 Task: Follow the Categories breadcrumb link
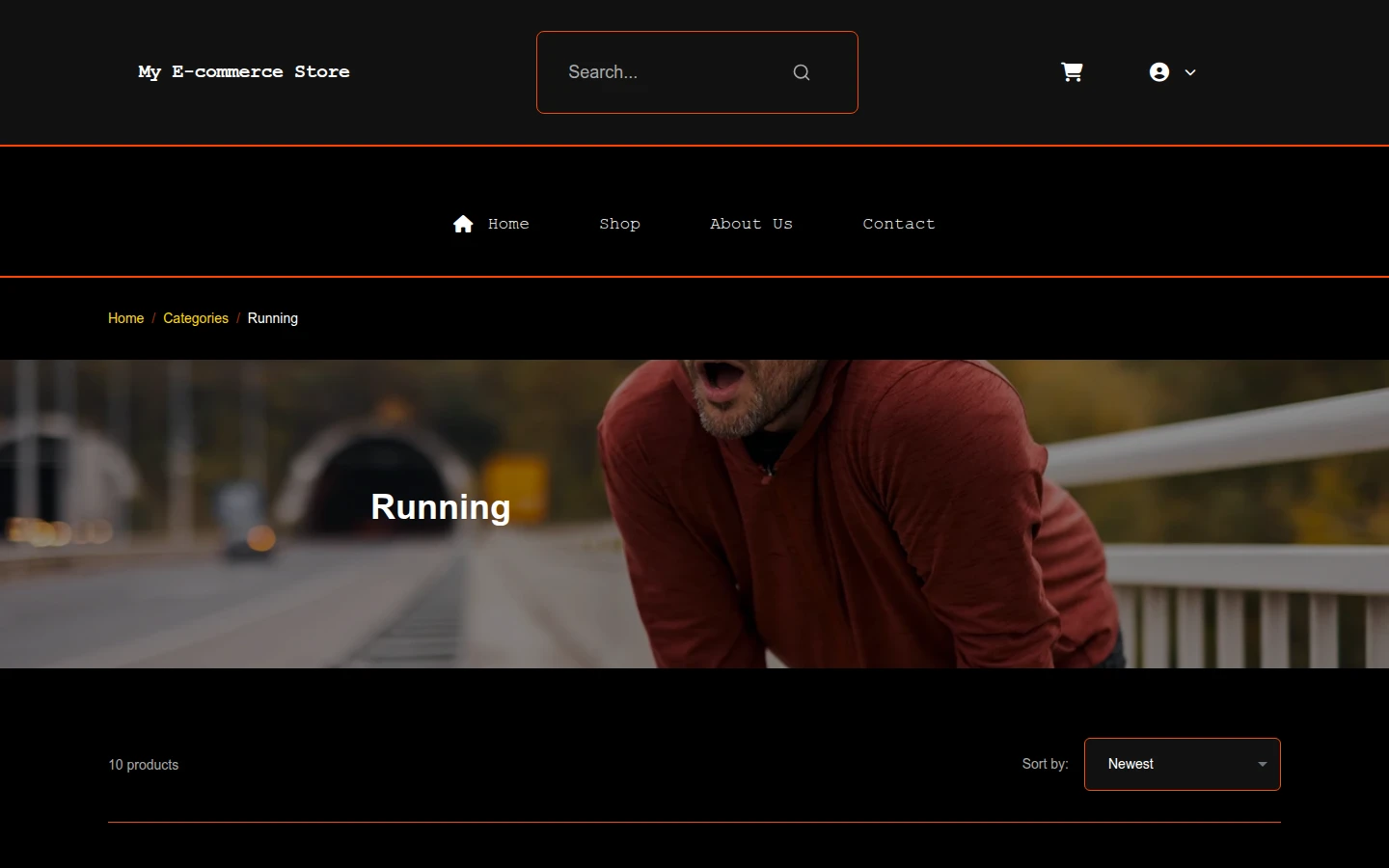196,318
